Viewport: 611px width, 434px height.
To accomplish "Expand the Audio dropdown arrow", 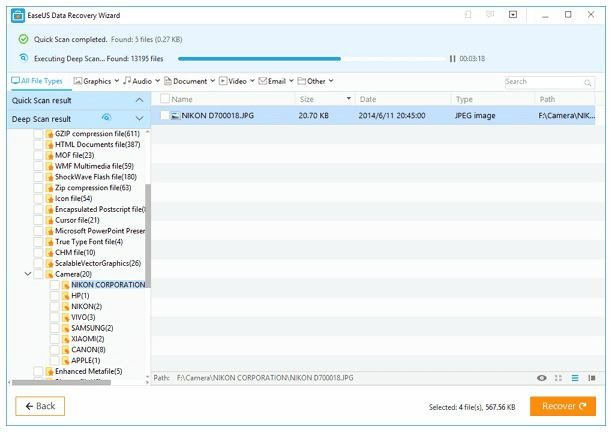I will click(157, 81).
